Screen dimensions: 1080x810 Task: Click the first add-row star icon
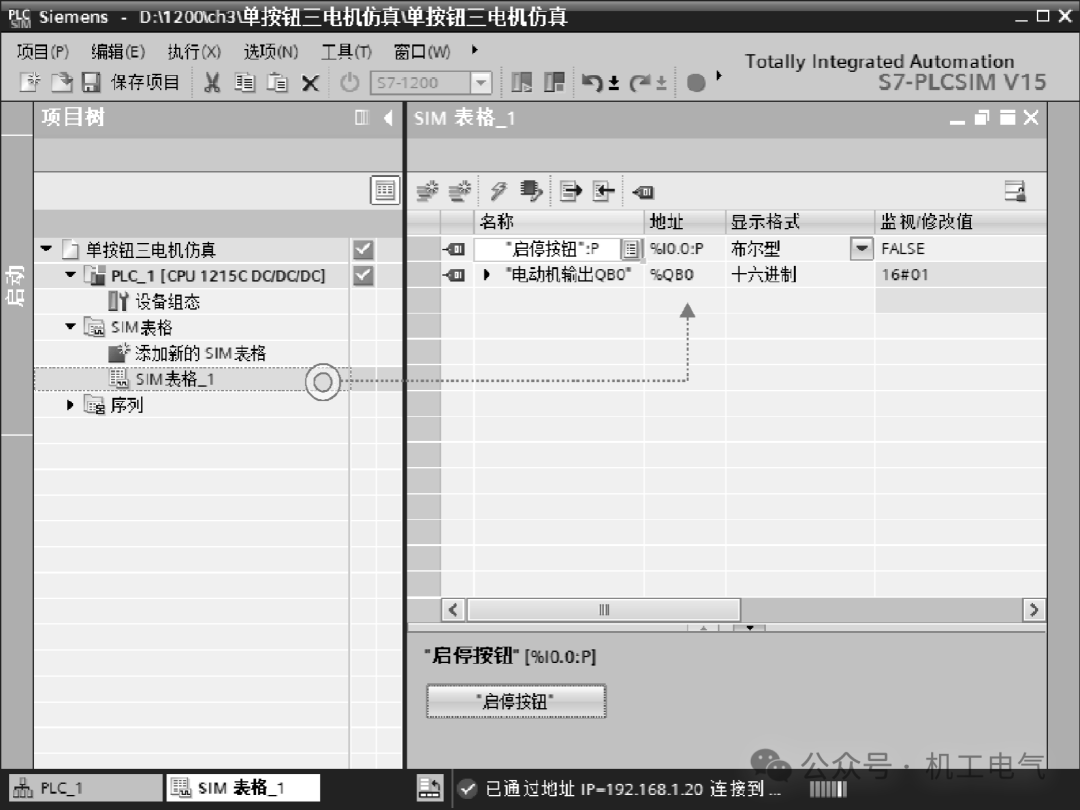point(428,191)
